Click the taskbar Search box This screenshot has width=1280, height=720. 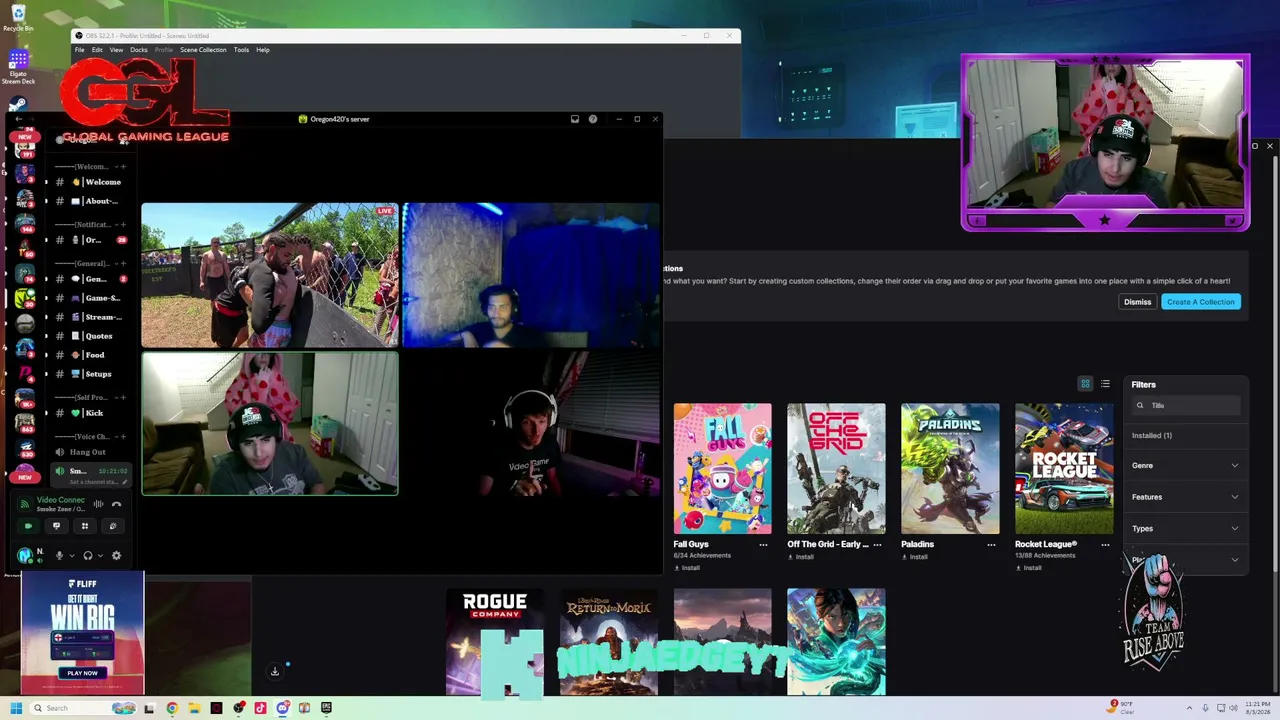click(83, 708)
